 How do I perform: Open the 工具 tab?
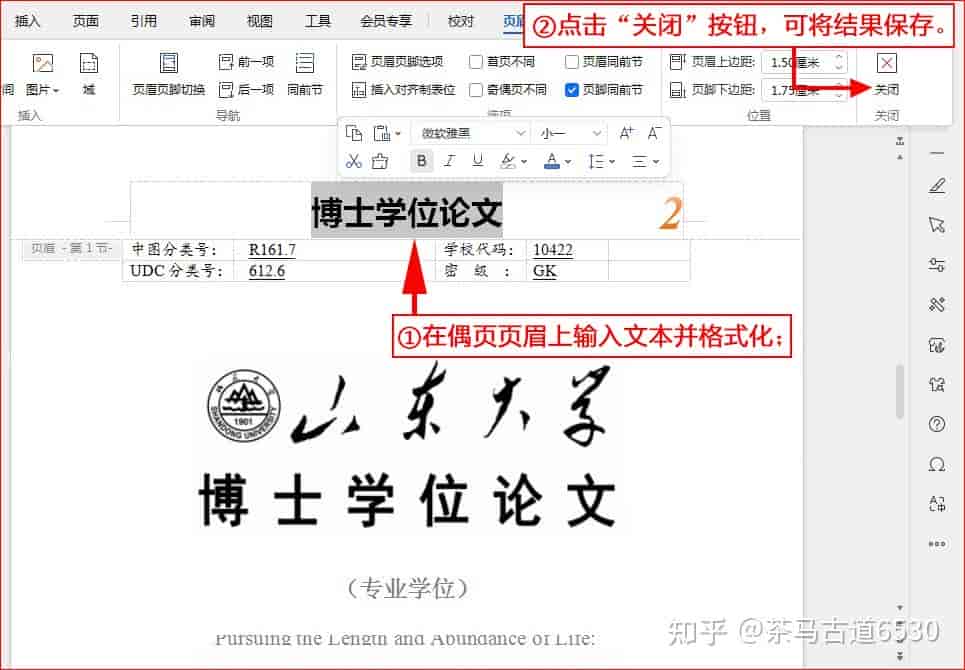click(318, 21)
